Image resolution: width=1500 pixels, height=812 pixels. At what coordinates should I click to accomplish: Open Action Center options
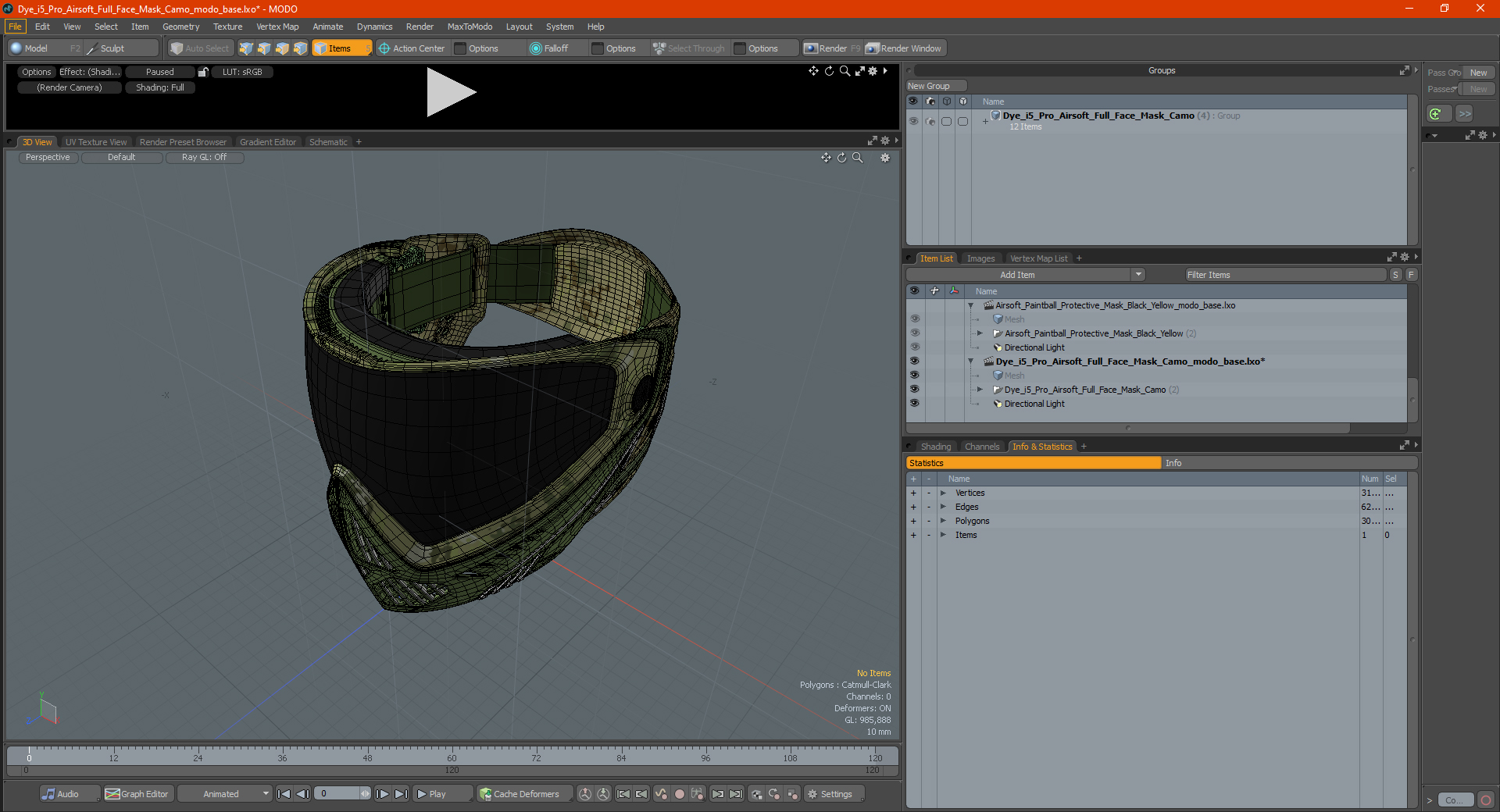pyautogui.click(x=412, y=48)
